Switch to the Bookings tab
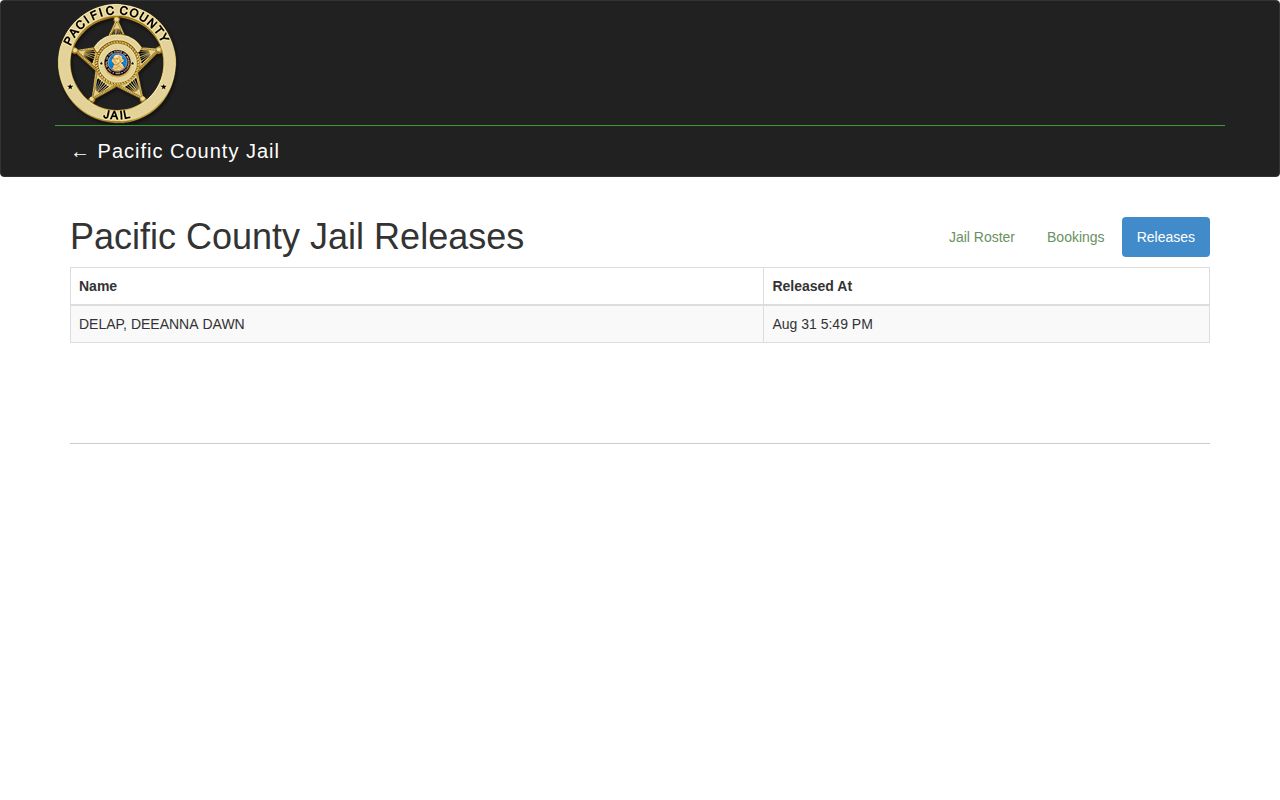 [1076, 237]
